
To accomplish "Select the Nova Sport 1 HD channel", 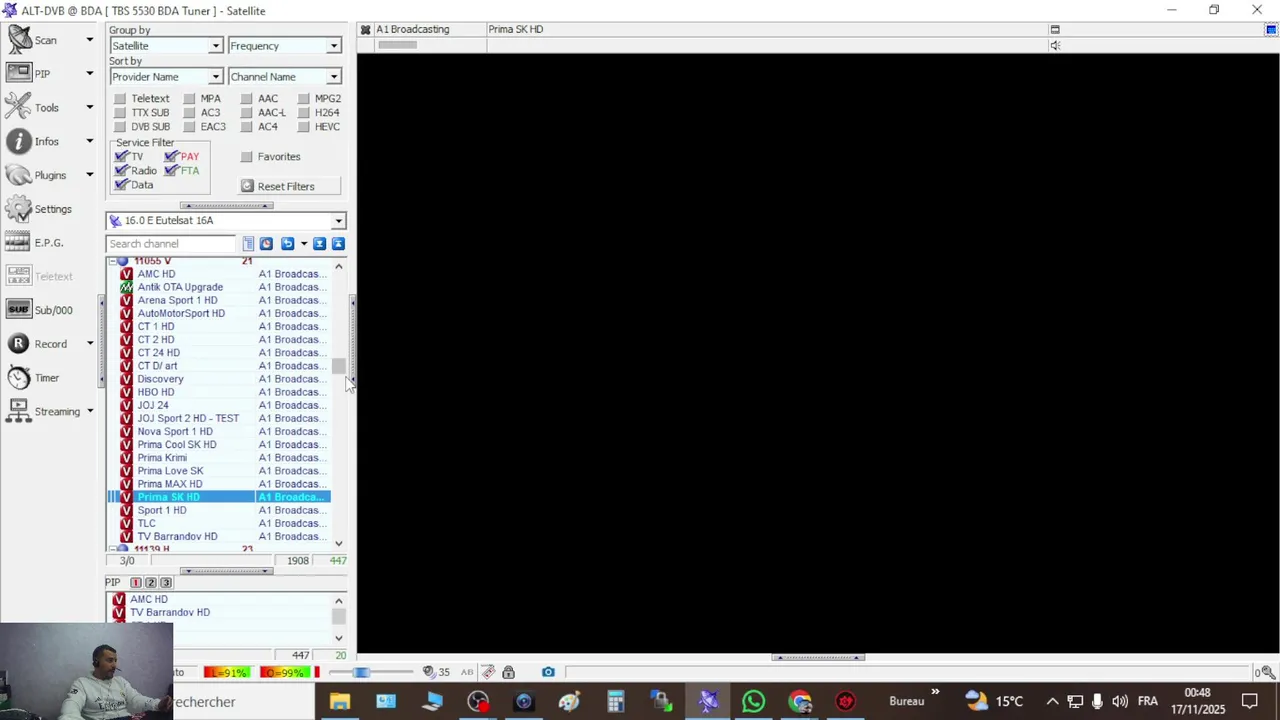I will [x=175, y=431].
